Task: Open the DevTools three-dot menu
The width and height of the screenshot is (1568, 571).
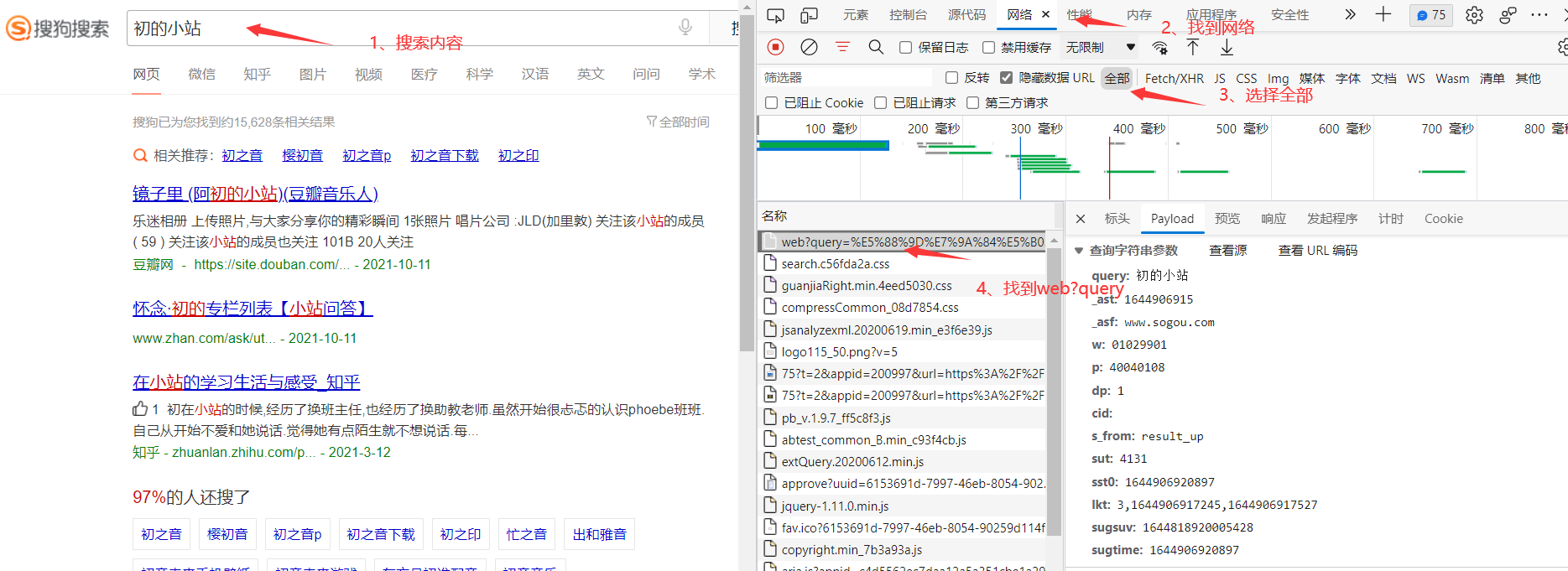Action: [x=1539, y=14]
